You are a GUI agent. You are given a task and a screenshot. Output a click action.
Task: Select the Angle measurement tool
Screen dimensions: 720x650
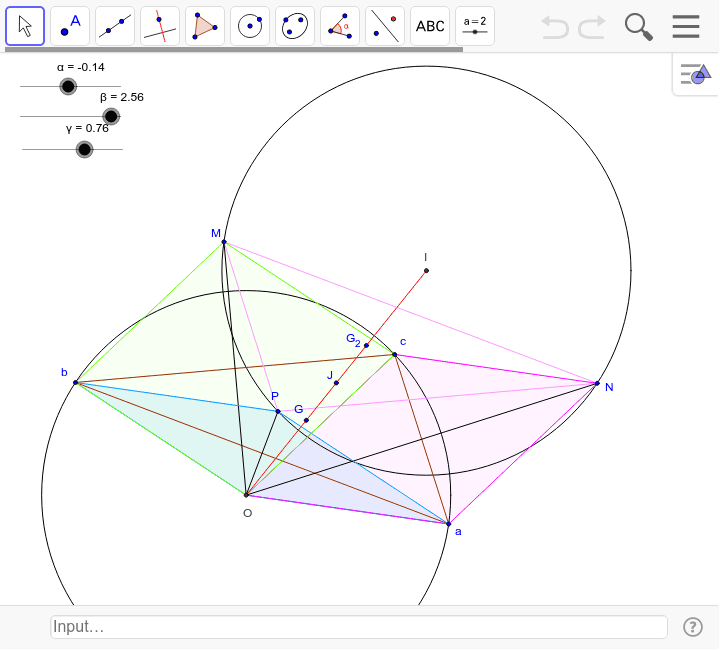click(340, 26)
